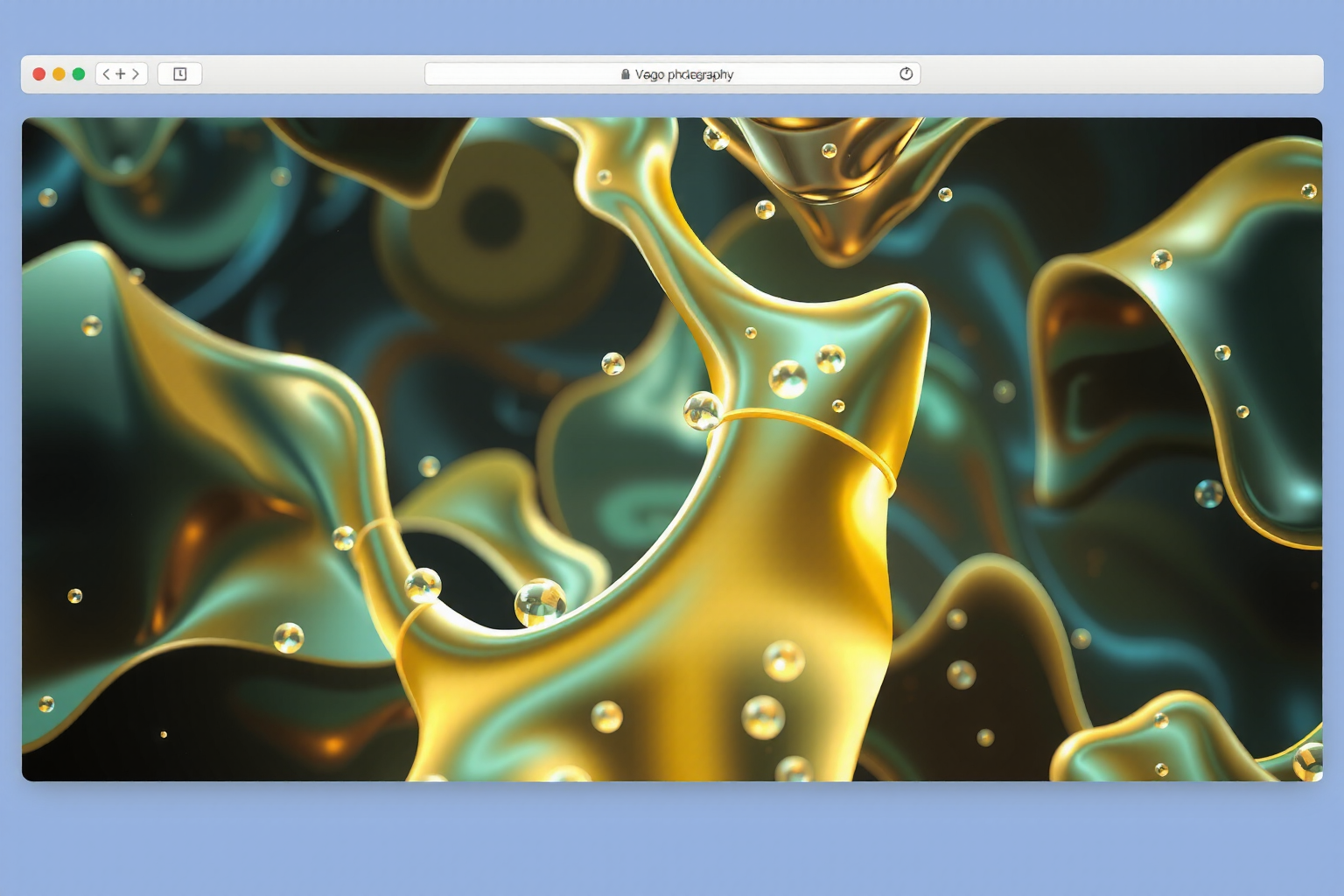Image resolution: width=1344 pixels, height=896 pixels.
Task: Click the cut-off bubble at image's bottom-right corner
Action: (1308, 760)
